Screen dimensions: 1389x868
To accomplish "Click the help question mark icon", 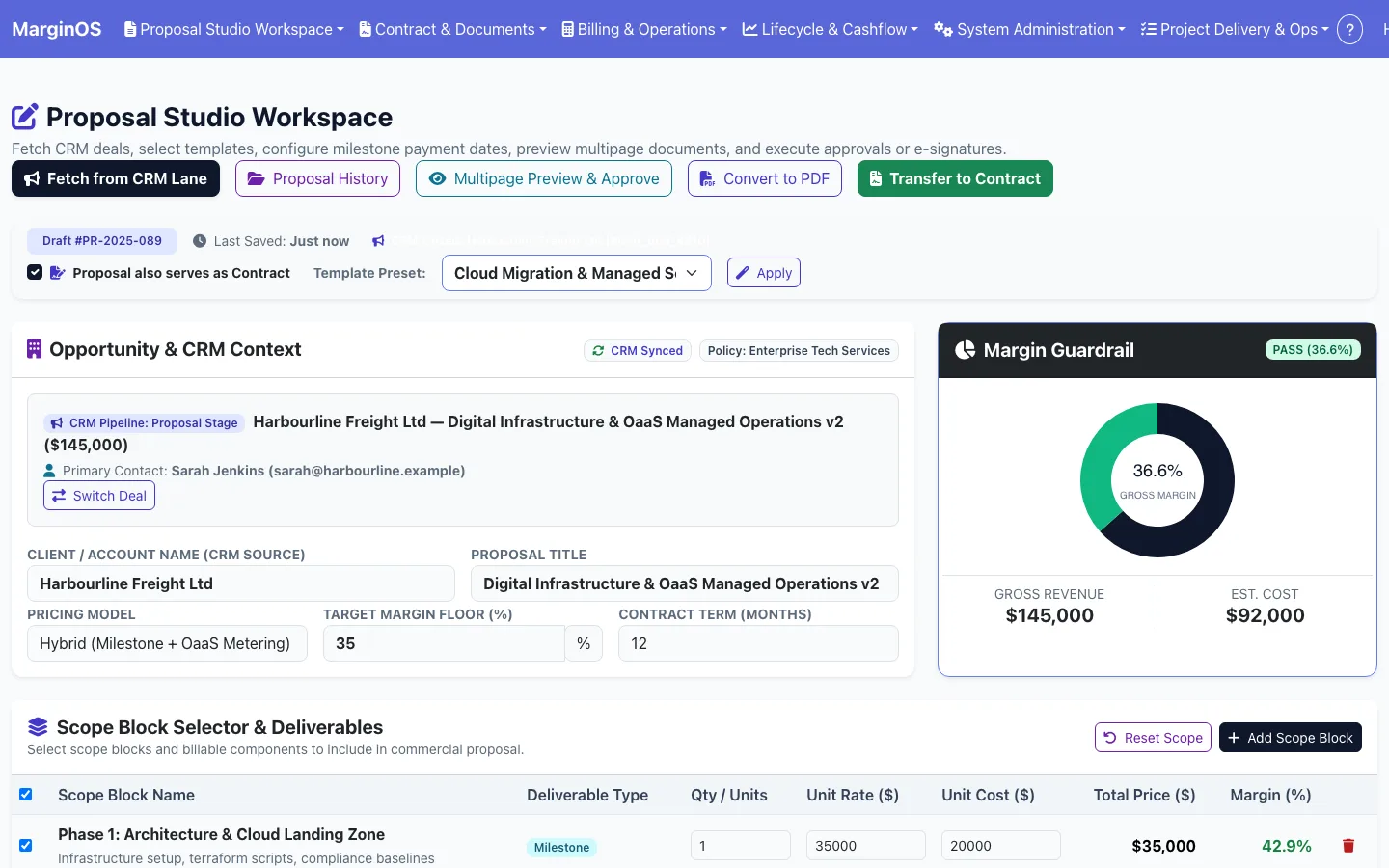I will (1349, 29).
